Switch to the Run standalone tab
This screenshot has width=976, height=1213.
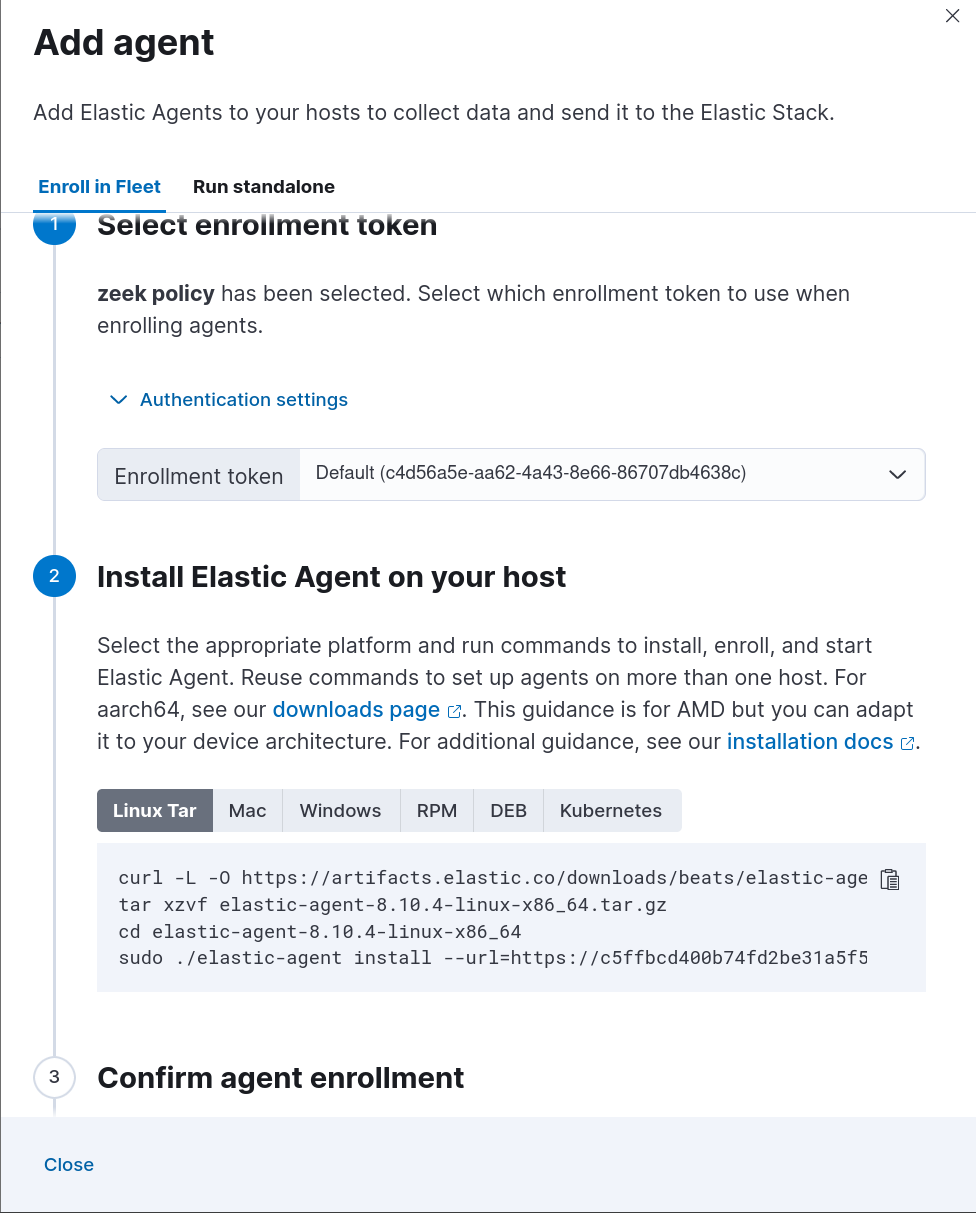(264, 187)
